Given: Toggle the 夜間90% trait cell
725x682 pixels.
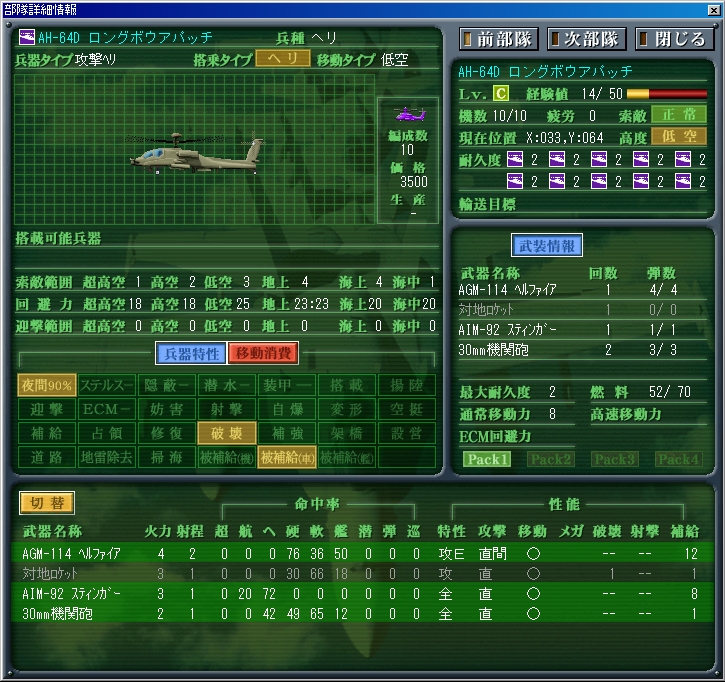Looking at the screenshot, I should (47, 385).
